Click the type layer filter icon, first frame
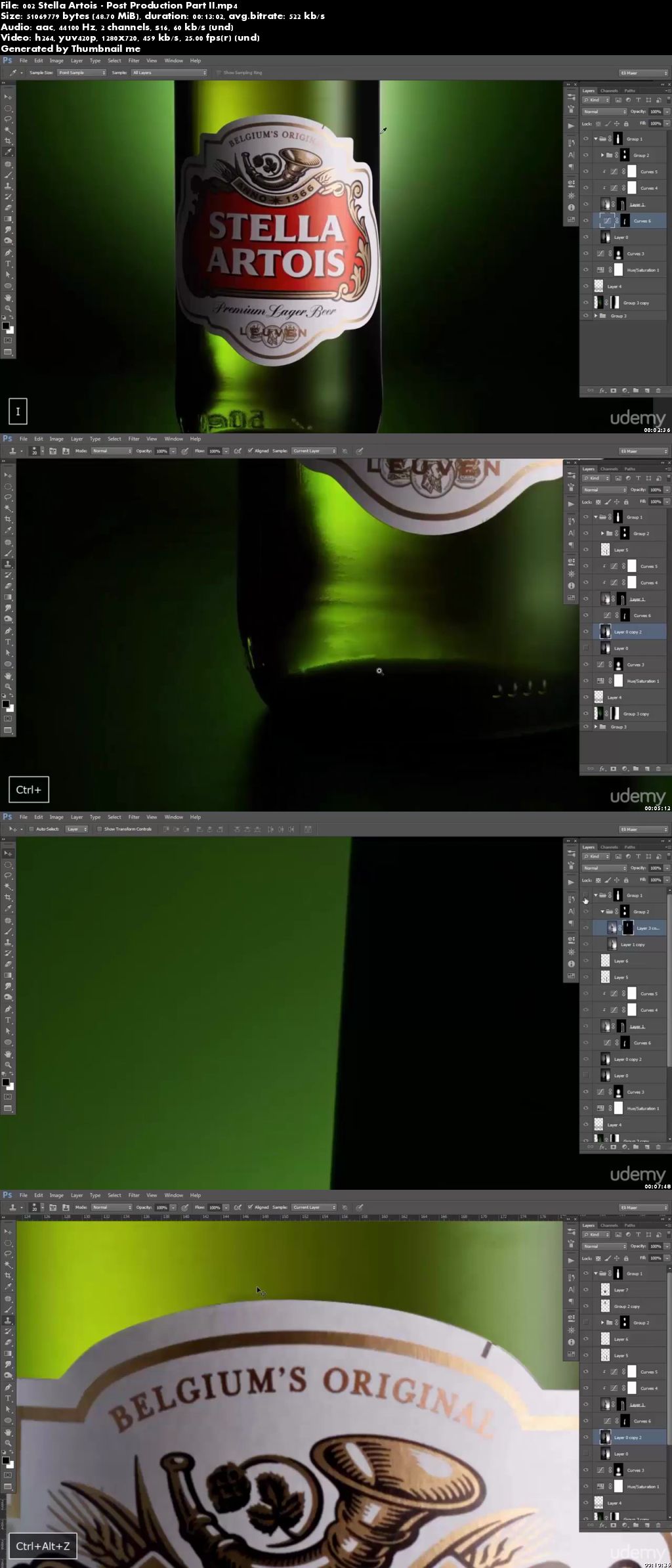 tap(638, 100)
